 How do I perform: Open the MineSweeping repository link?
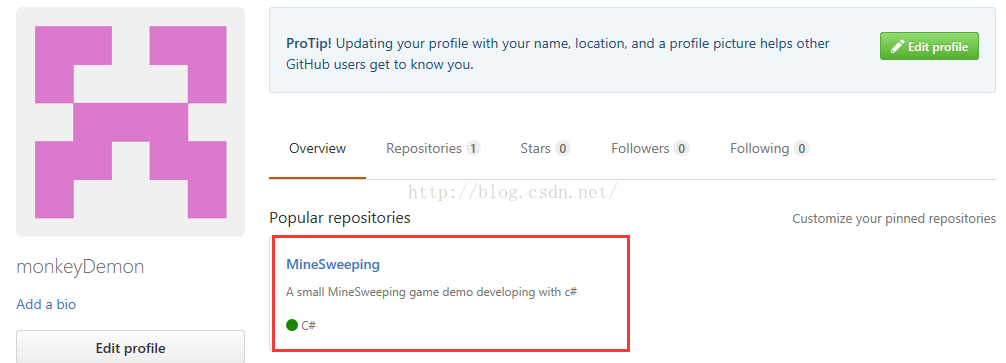tap(333, 264)
